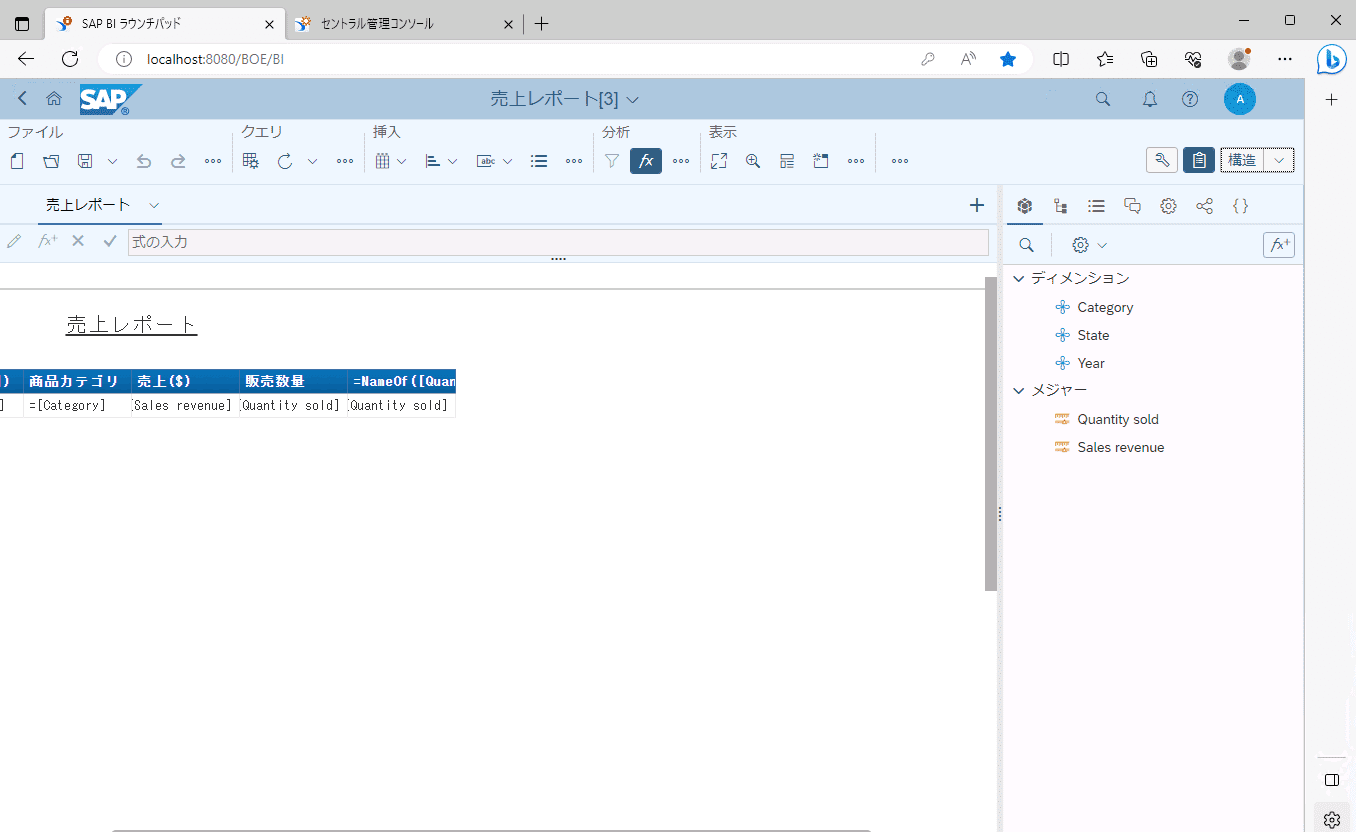Click the Open document folder icon
Screen dimensions: 1356x832
tap(51, 161)
